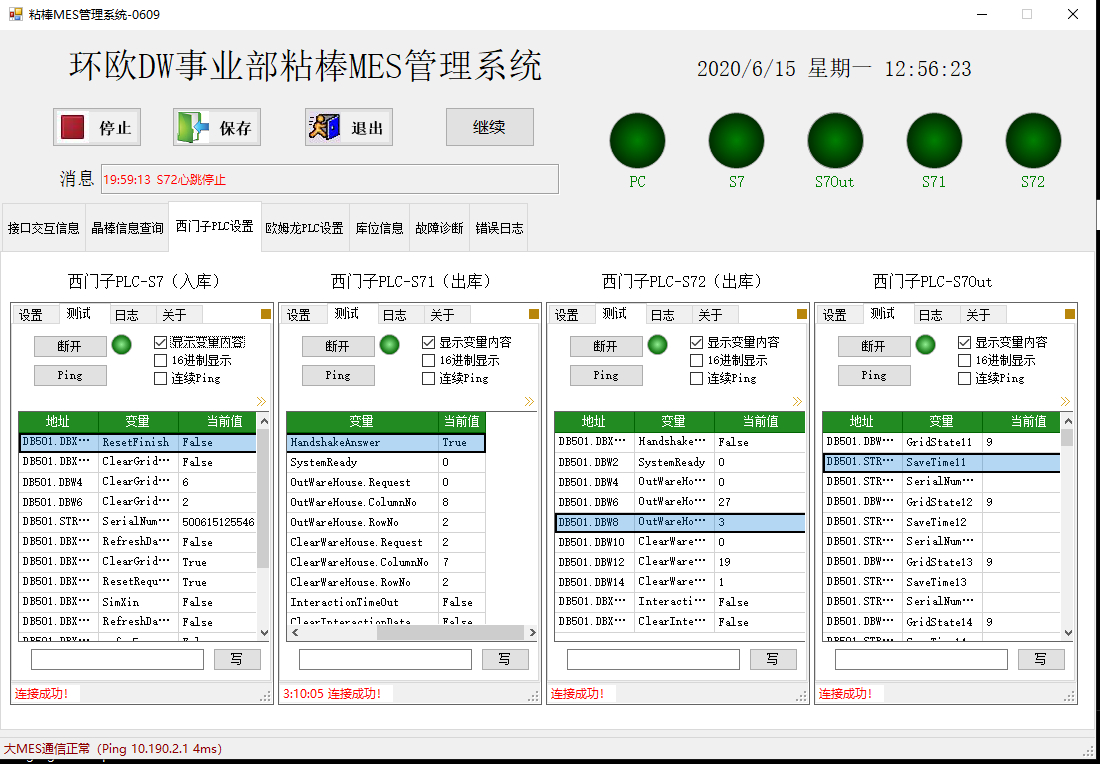Click Ping button in PLC-S71 panel
This screenshot has height=764, width=1100.
pyautogui.click(x=338, y=375)
